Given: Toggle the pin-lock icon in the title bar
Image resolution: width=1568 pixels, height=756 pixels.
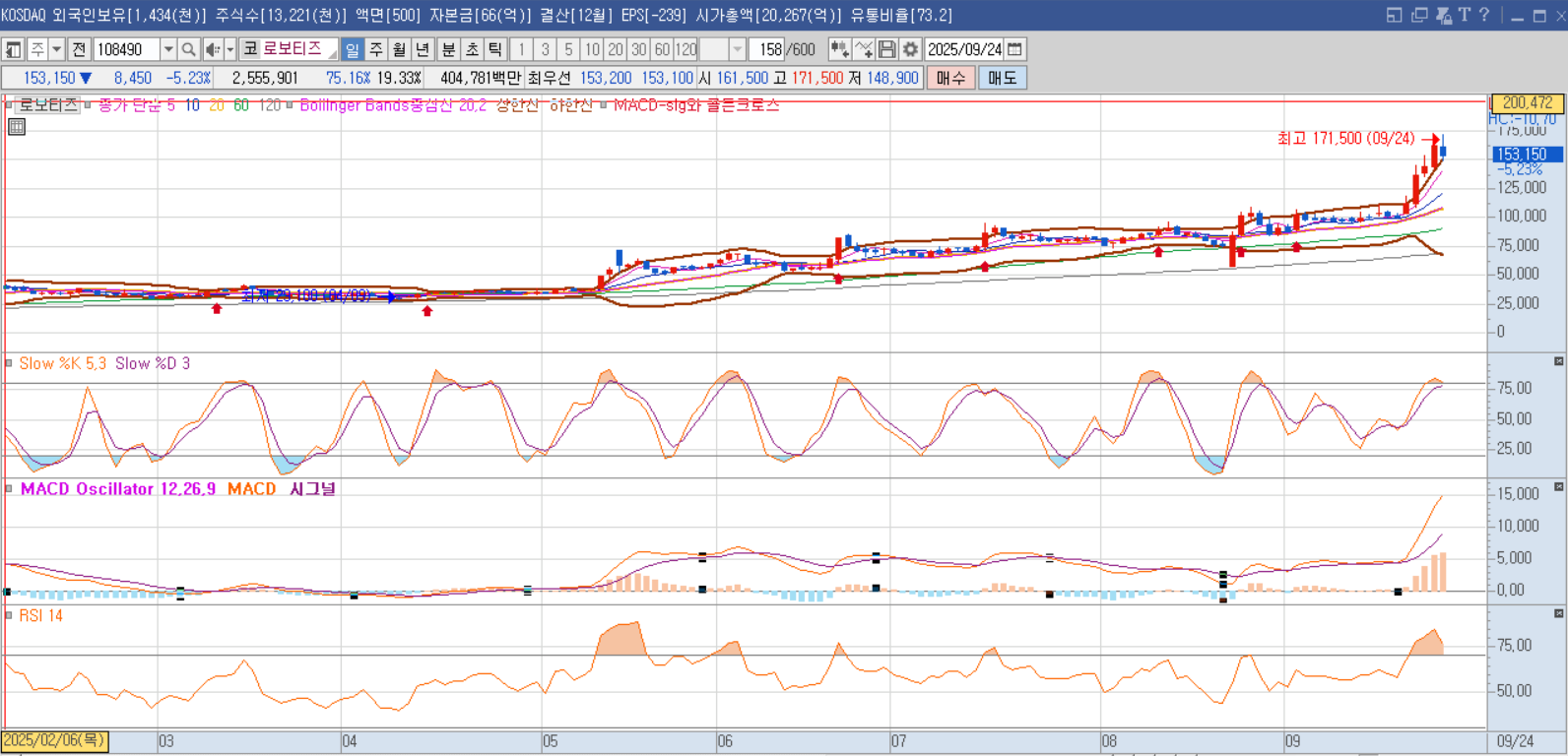Looking at the screenshot, I should (x=1444, y=15).
